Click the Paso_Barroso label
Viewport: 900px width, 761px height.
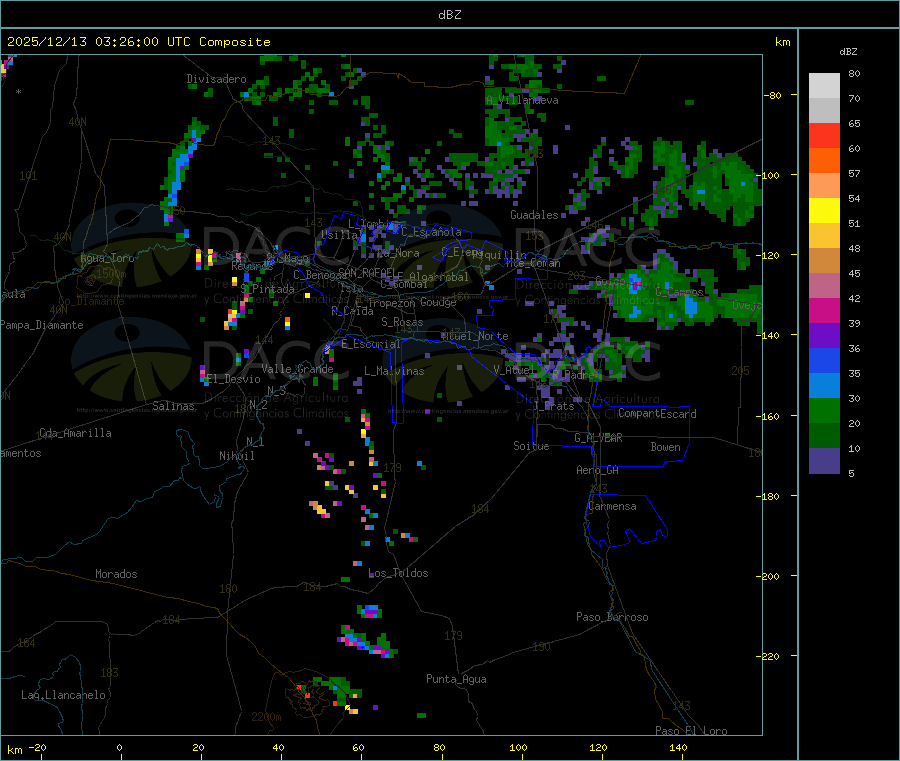[x=612, y=618]
